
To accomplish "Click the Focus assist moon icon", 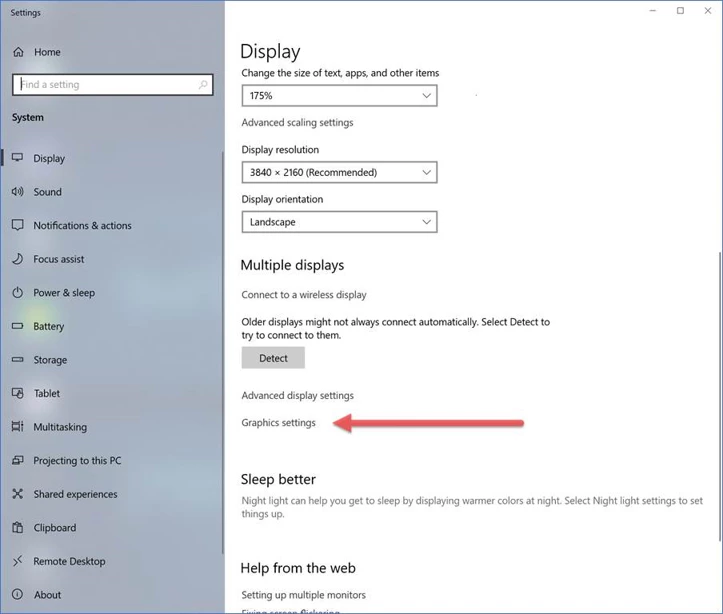I will [18, 259].
